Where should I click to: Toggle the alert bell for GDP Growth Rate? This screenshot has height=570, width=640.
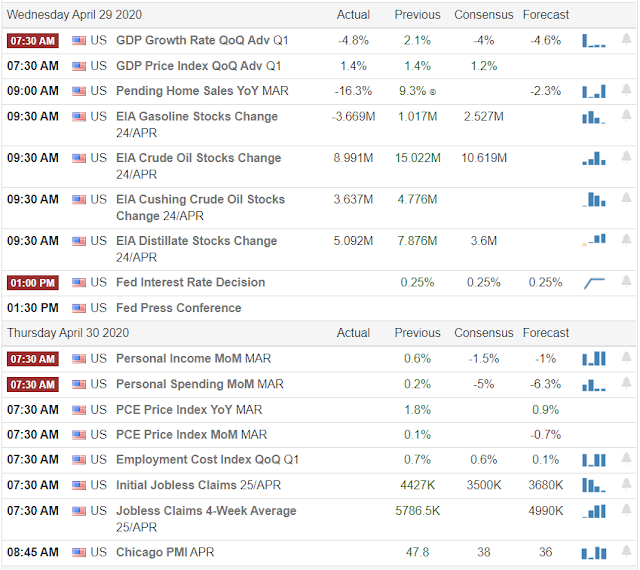click(627, 41)
